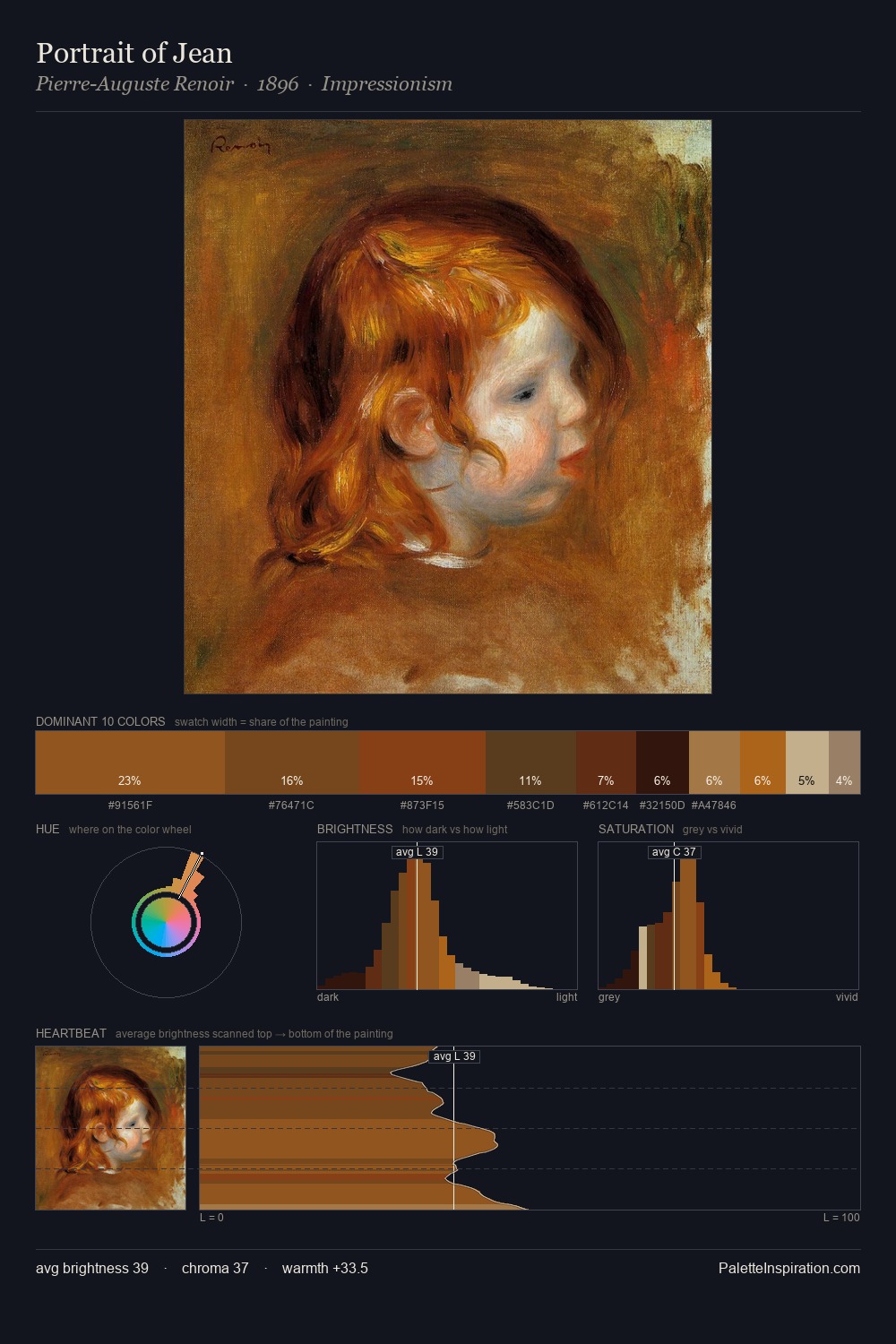Click the 'avg L 39' heartbeat label

pos(454,1056)
